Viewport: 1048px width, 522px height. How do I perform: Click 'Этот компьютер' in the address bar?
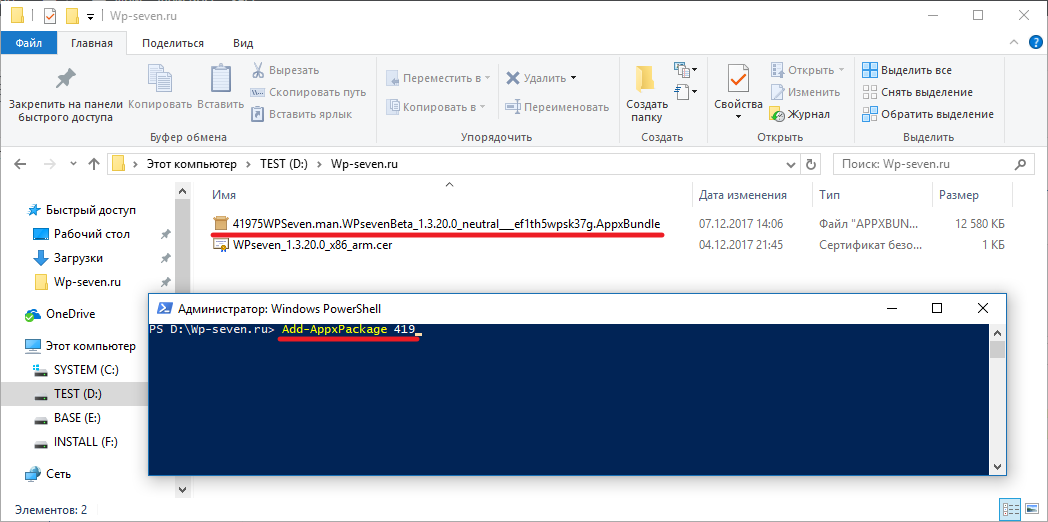[192, 164]
